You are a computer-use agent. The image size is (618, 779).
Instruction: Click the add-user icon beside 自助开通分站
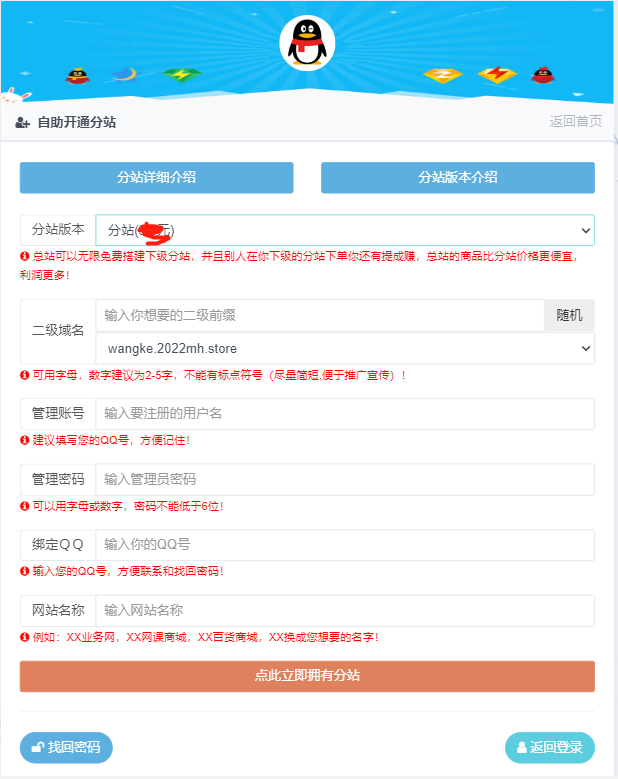pyautogui.click(x=22, y=123)
